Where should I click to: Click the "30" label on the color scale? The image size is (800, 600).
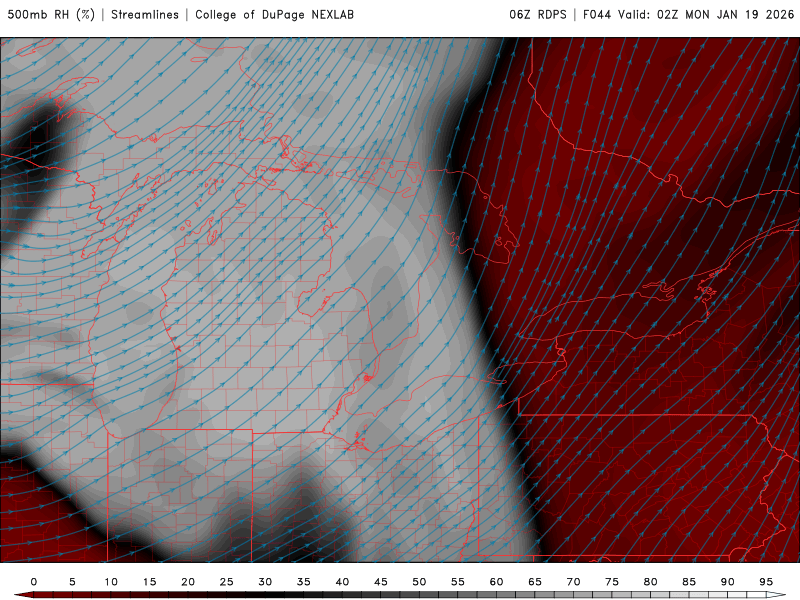click(x=265, y=582)
